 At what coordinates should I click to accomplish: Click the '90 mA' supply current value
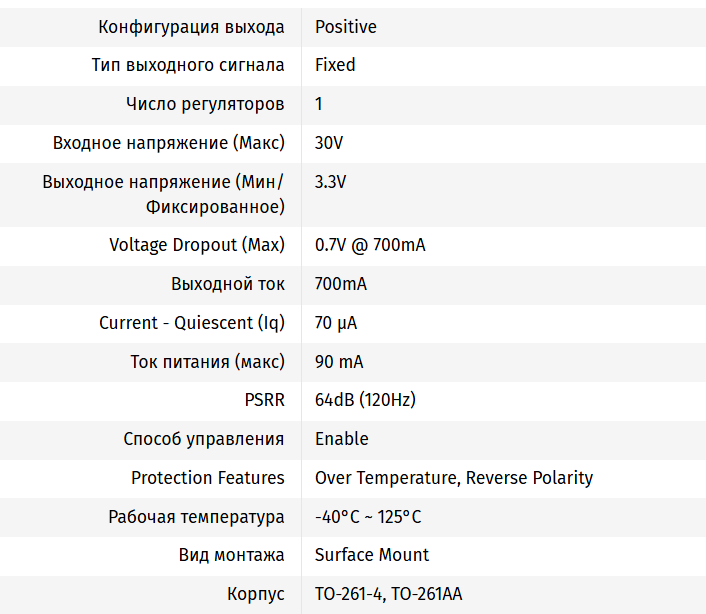point(339,362)
